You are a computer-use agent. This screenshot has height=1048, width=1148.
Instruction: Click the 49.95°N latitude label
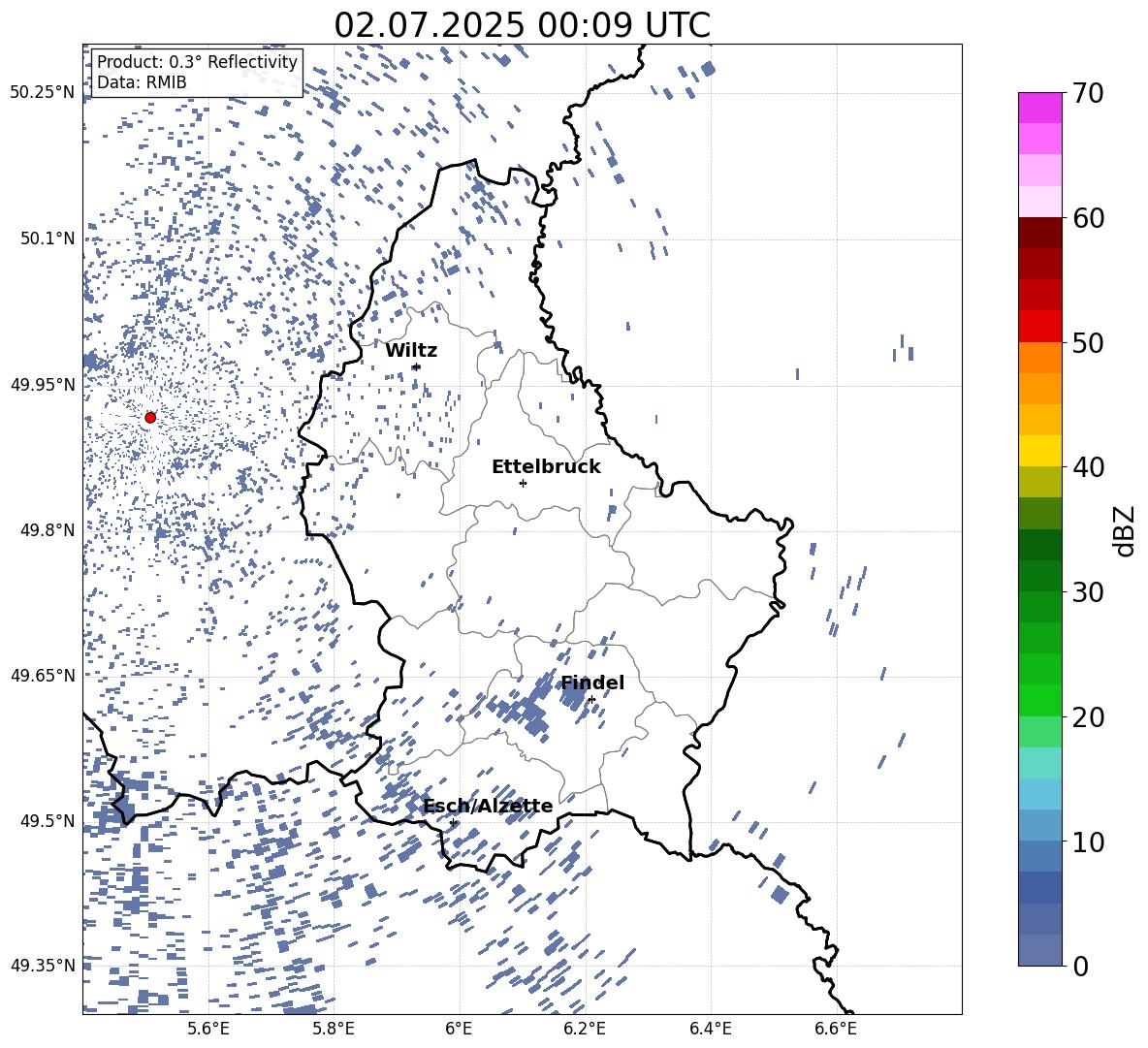coord(43,385)
